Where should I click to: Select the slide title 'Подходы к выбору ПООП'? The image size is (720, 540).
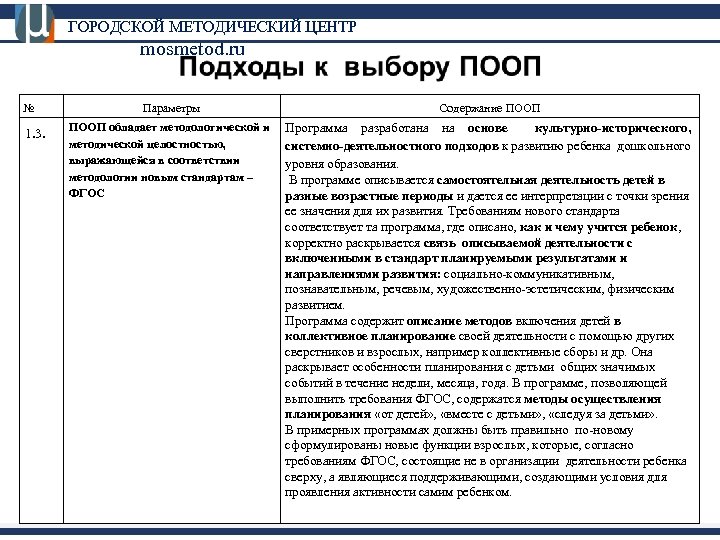tap(360, 67)
